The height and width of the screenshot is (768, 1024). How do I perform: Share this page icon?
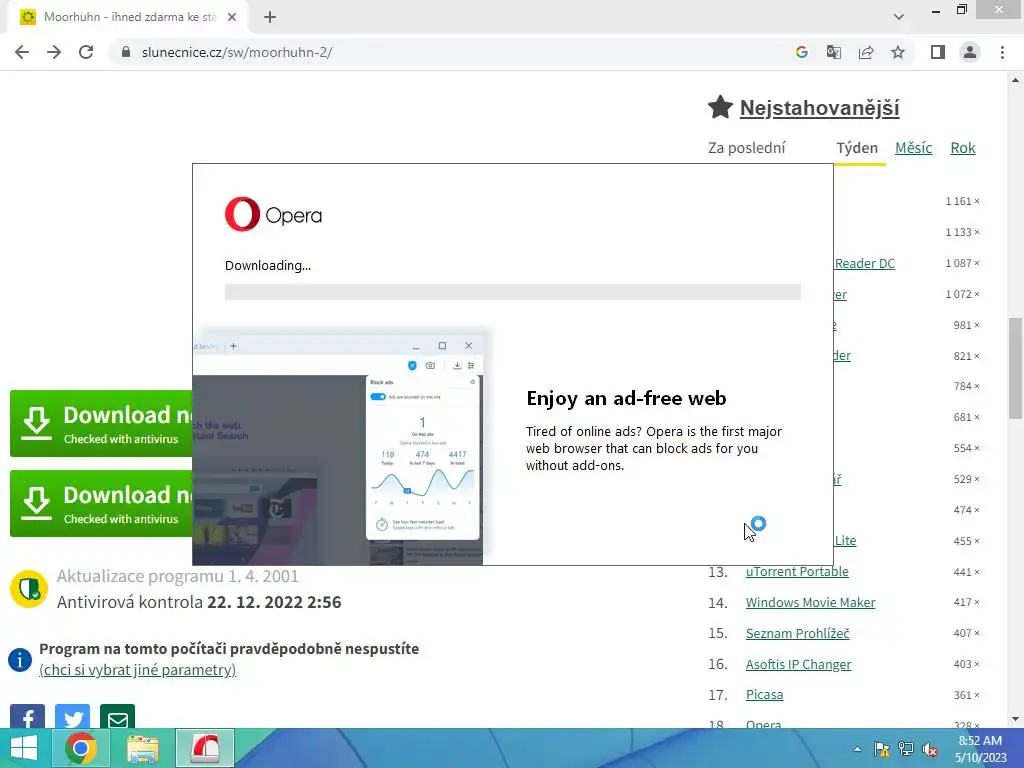pyautogui.click(x=866, y=52)
